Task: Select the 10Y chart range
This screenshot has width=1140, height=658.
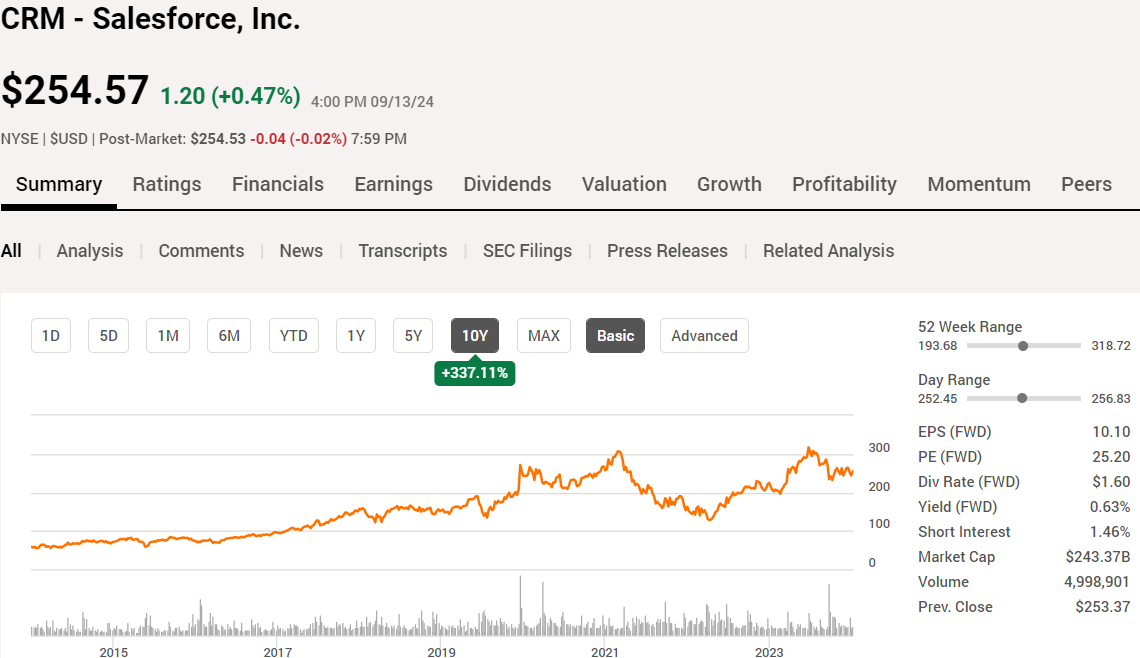Action: 475,336
